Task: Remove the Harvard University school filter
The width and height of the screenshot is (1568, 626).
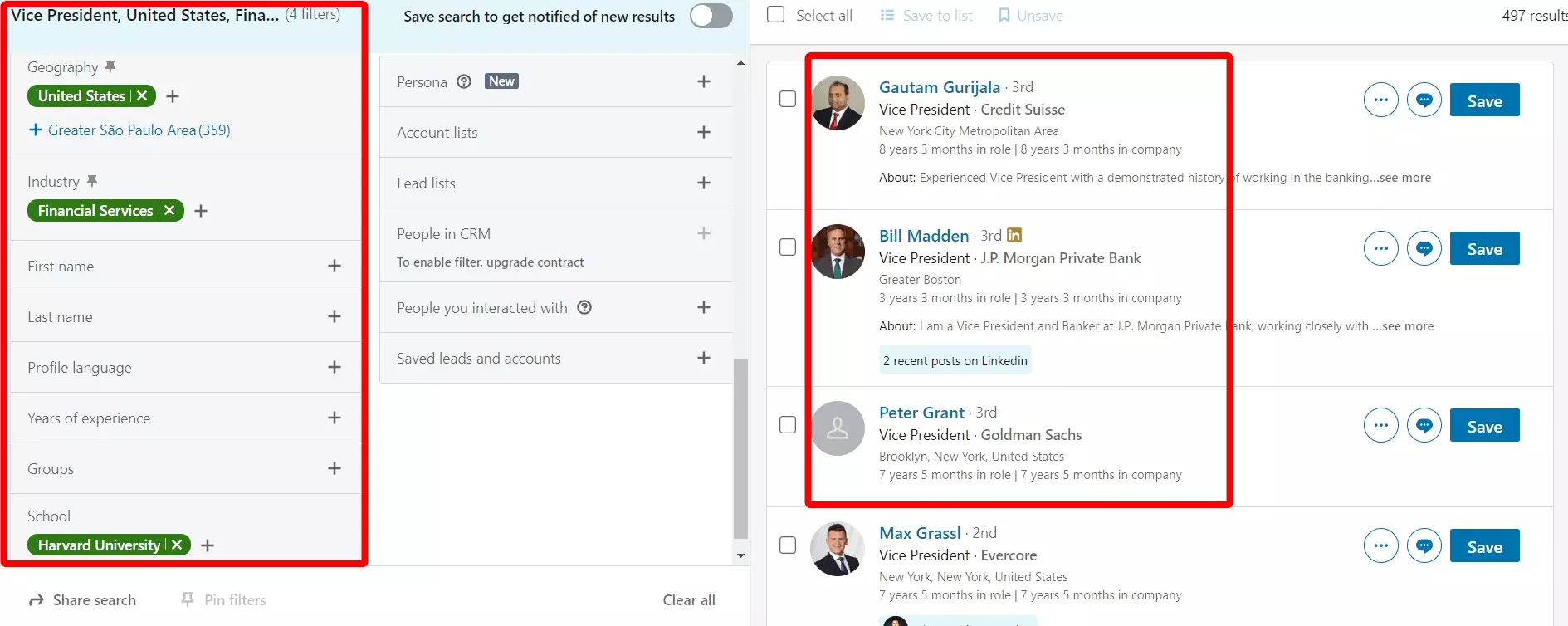Action: [x=176, y=545]
